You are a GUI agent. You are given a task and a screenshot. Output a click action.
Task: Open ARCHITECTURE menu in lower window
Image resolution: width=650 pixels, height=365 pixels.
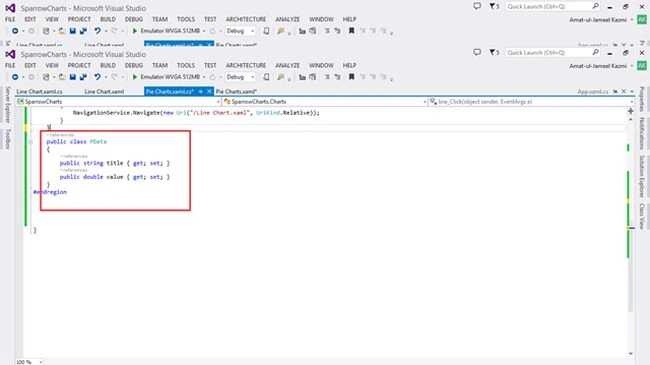point(246,66)
